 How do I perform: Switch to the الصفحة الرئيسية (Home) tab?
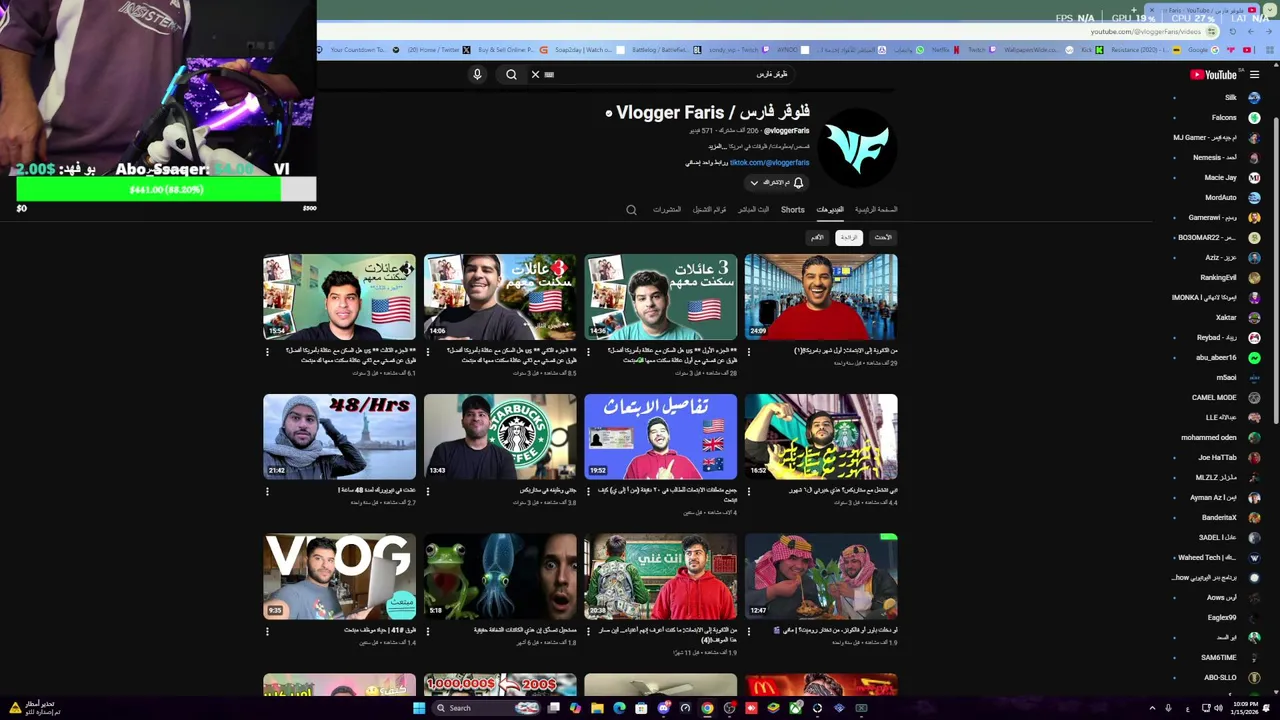point(876,210)
